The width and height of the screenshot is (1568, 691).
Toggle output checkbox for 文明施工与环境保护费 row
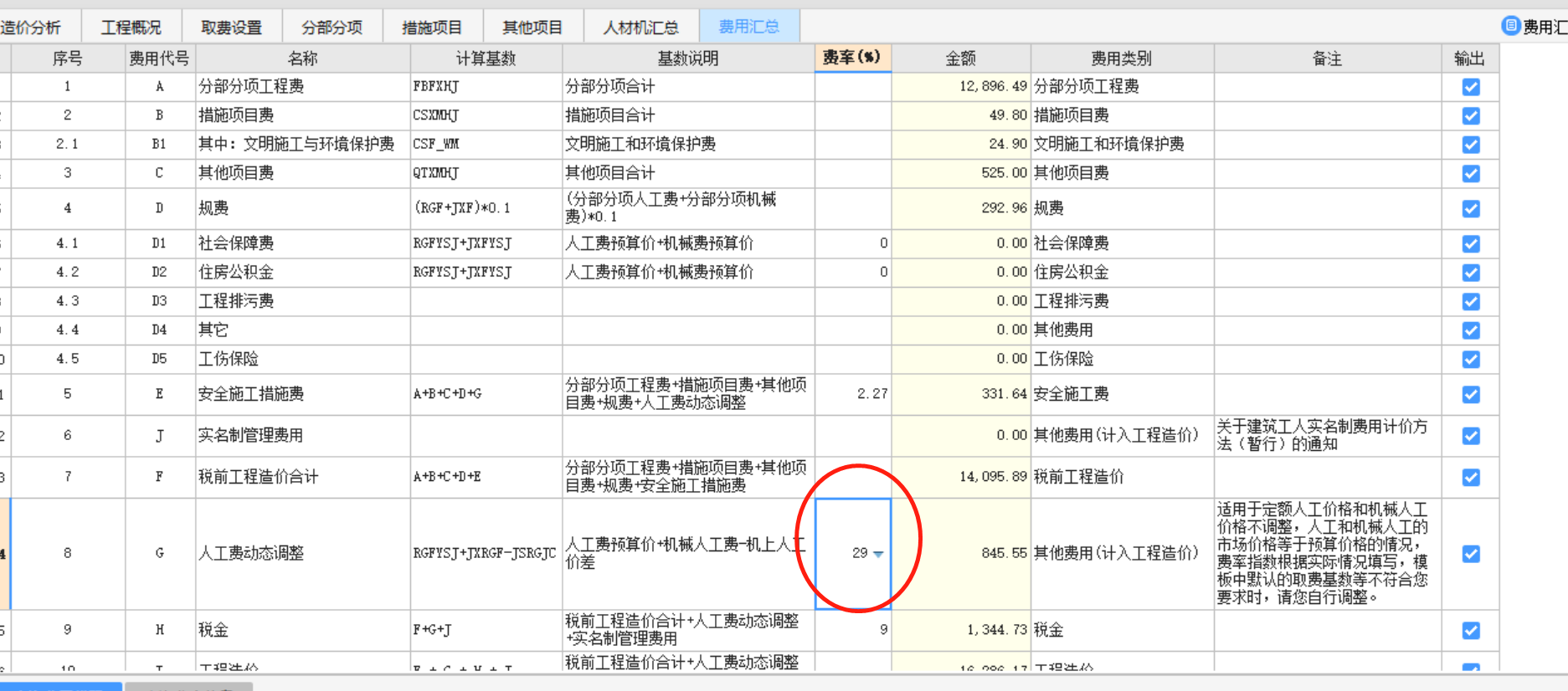pyautogui.click(x=1470, y=145)
